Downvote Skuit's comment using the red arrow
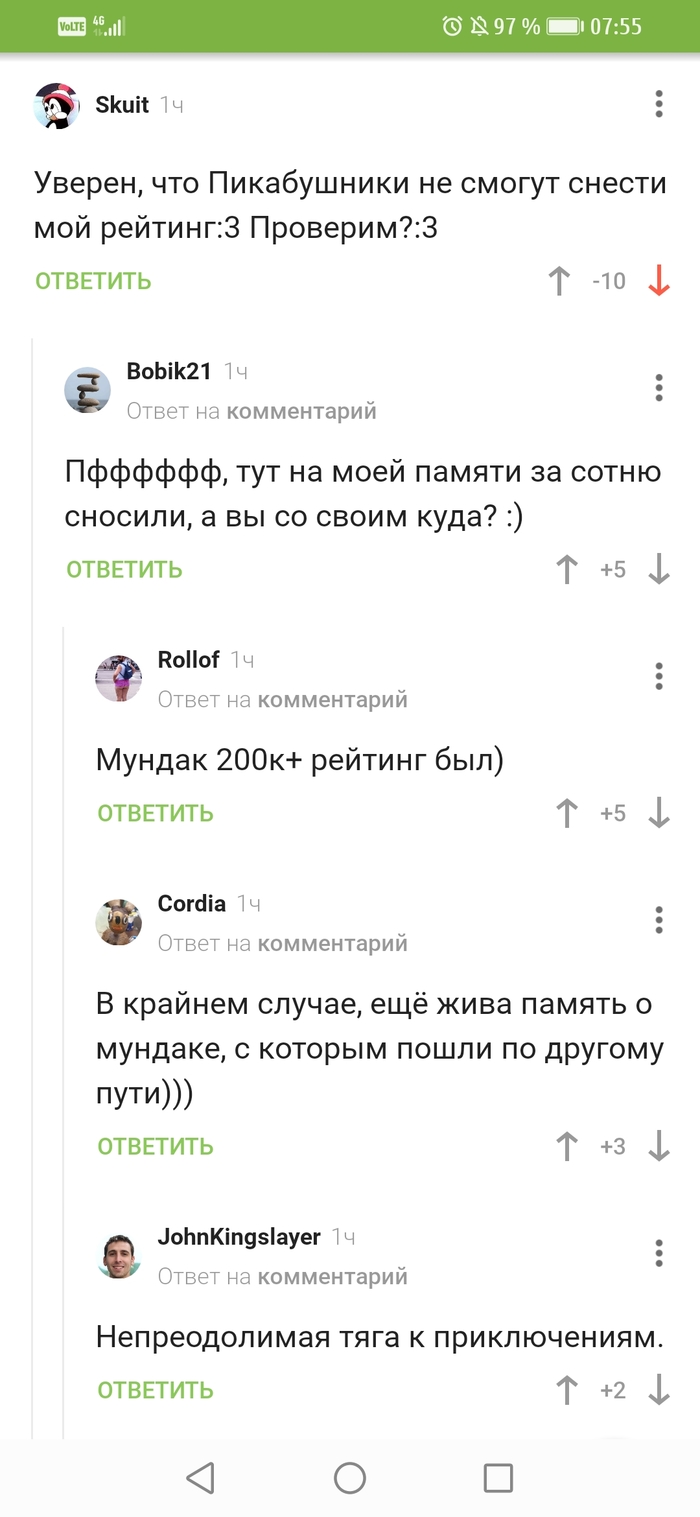Viewport: 700px width, 1517px height. (657, 281)
